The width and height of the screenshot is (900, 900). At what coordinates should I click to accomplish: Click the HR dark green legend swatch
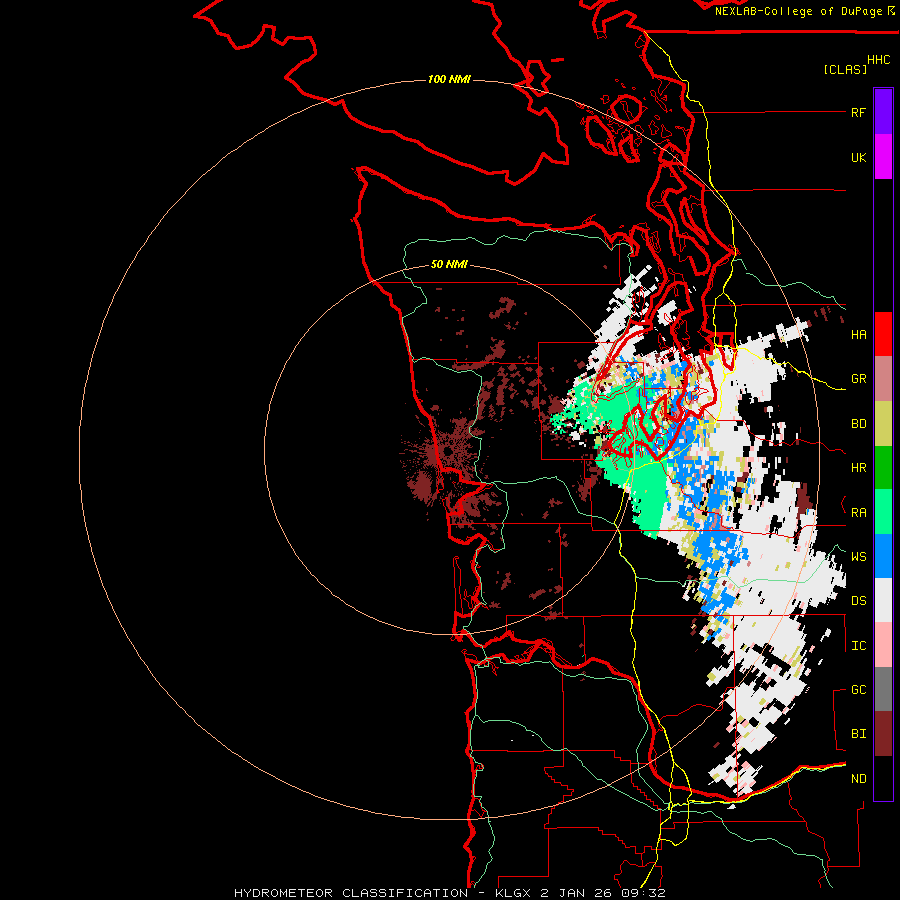click(x=883, y=468)
